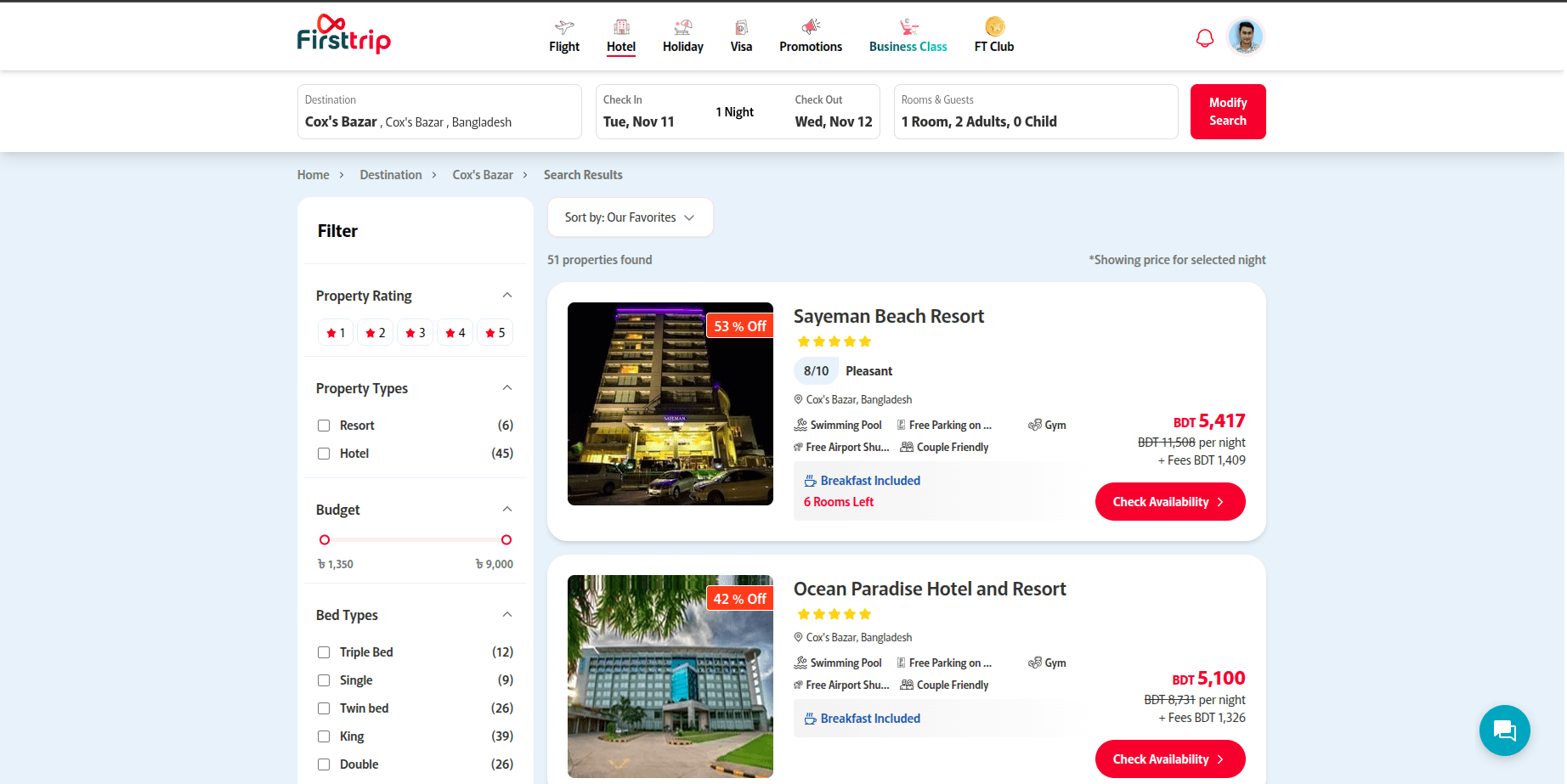Screen dimensions: 1567x784
Task: Tick the King bed type checkbox
Action: click(x=324, y=736)
